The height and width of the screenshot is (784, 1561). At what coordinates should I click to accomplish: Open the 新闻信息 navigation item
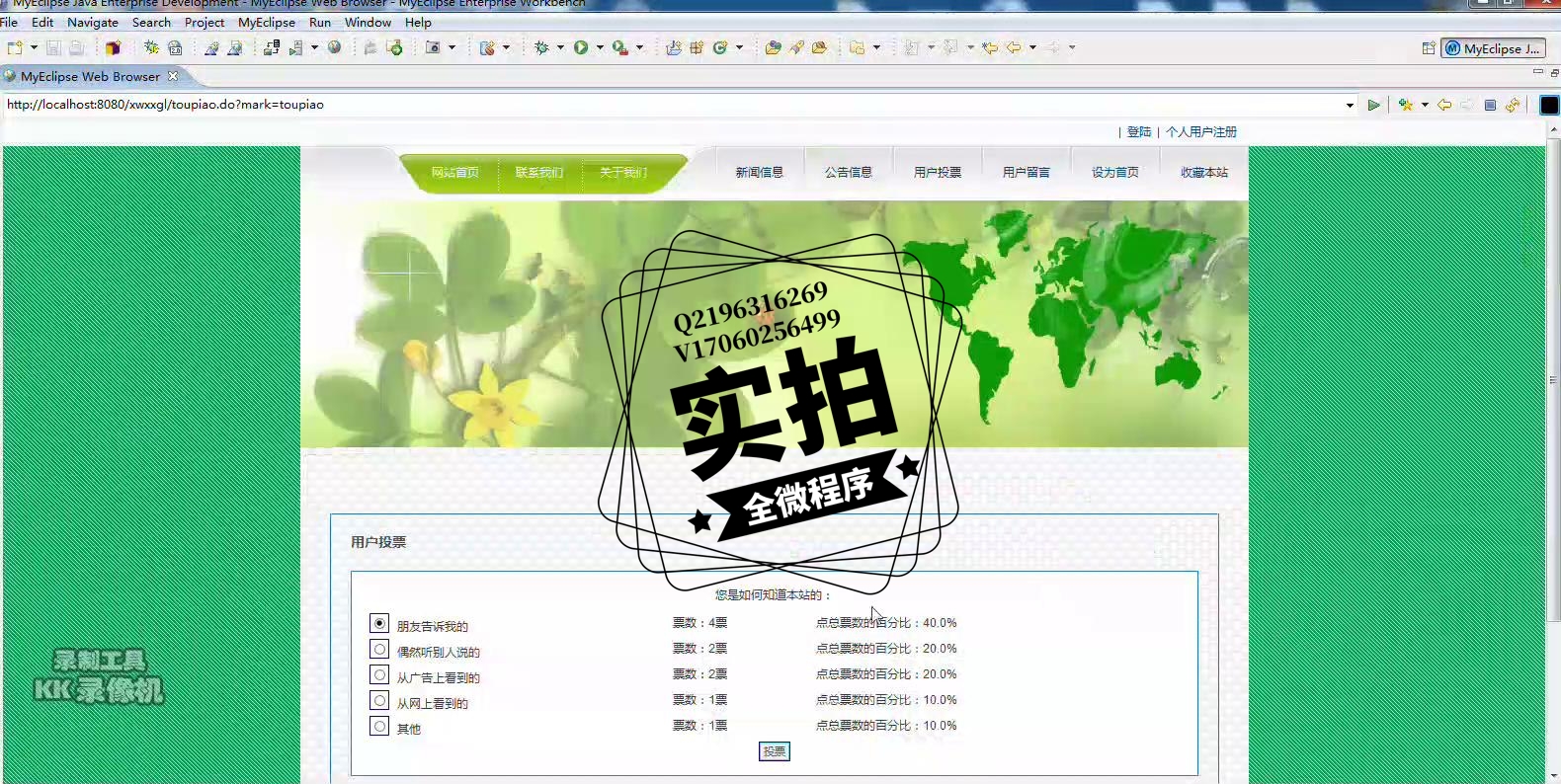(x=760, y=172)
